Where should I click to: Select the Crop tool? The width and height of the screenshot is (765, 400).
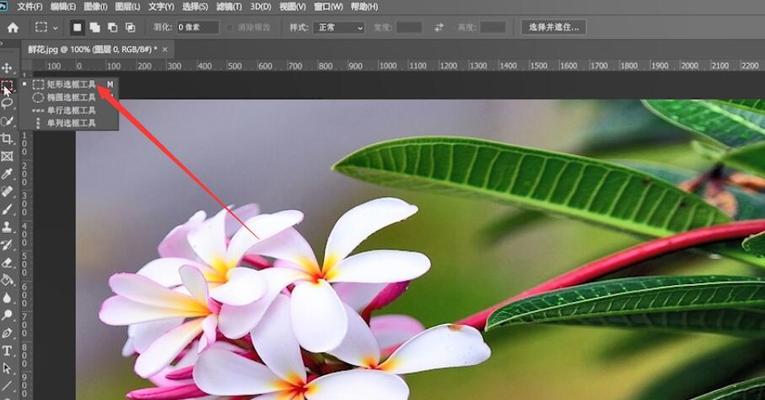[7, 139]
